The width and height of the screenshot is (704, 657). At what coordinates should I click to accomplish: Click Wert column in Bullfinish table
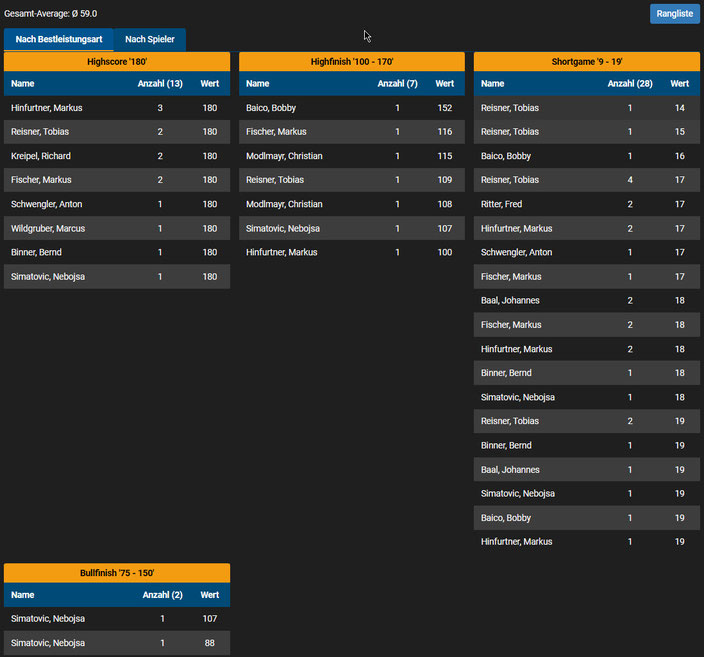click(x=210, y=595)
